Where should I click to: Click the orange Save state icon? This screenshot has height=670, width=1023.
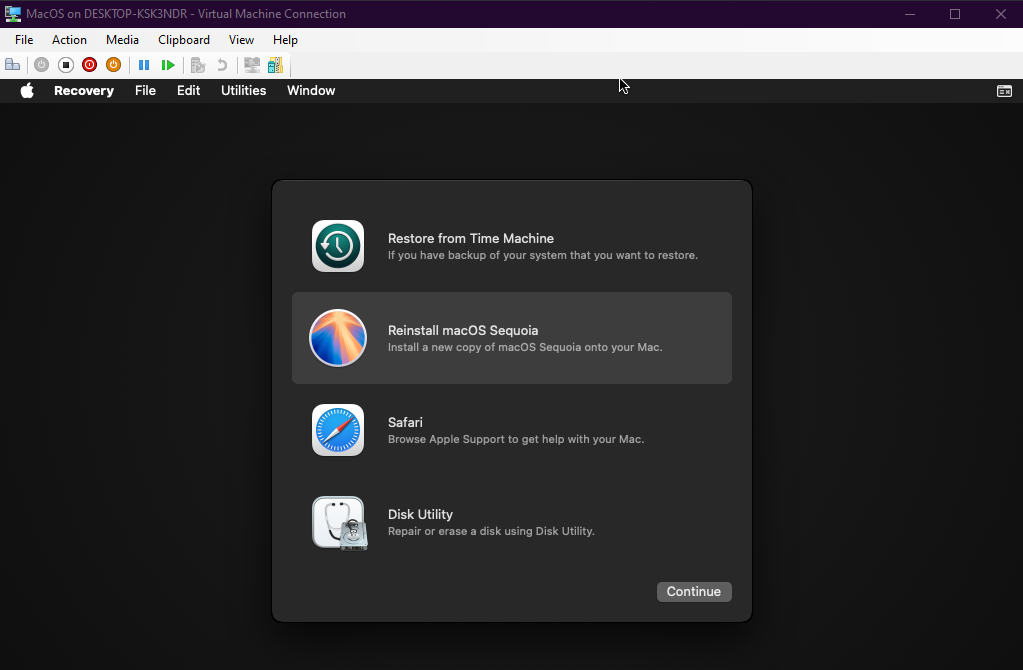[113, 65]
